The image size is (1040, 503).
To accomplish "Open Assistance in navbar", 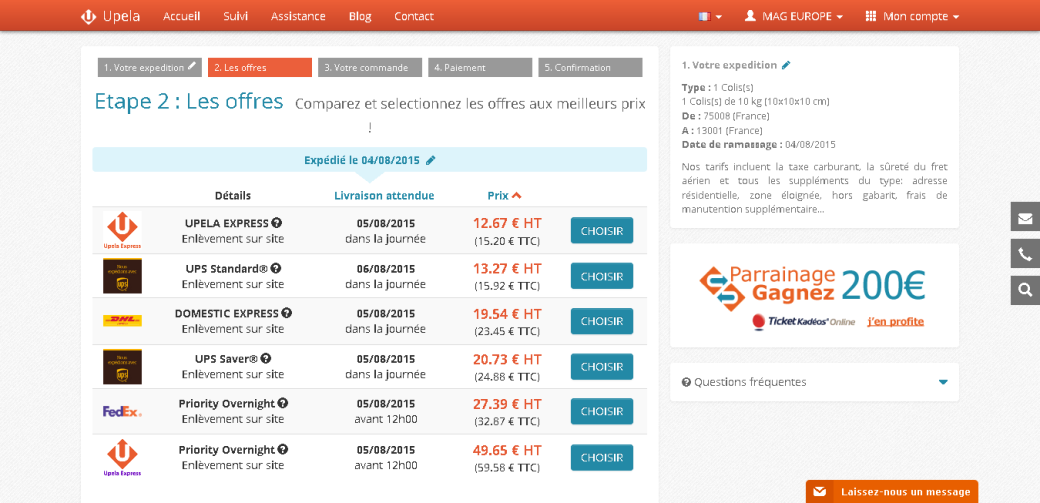I will coord(298,16).
